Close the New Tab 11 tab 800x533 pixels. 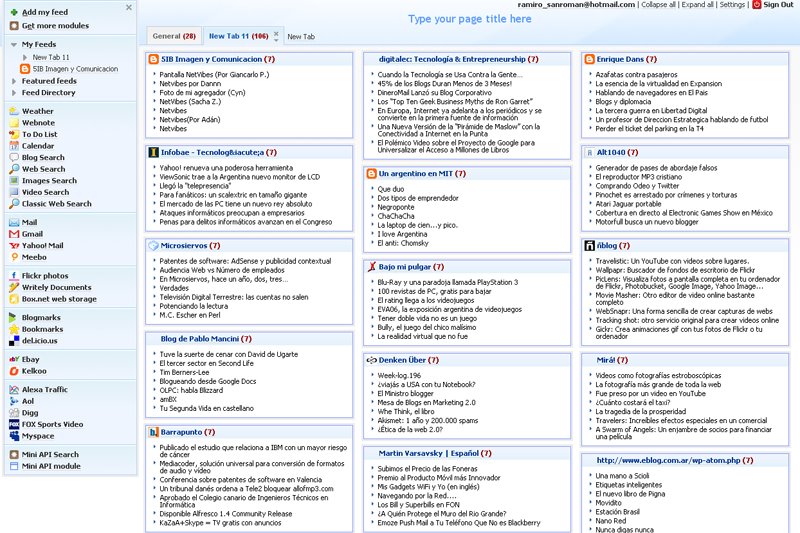pyautogui.click(x=276, y=35)
